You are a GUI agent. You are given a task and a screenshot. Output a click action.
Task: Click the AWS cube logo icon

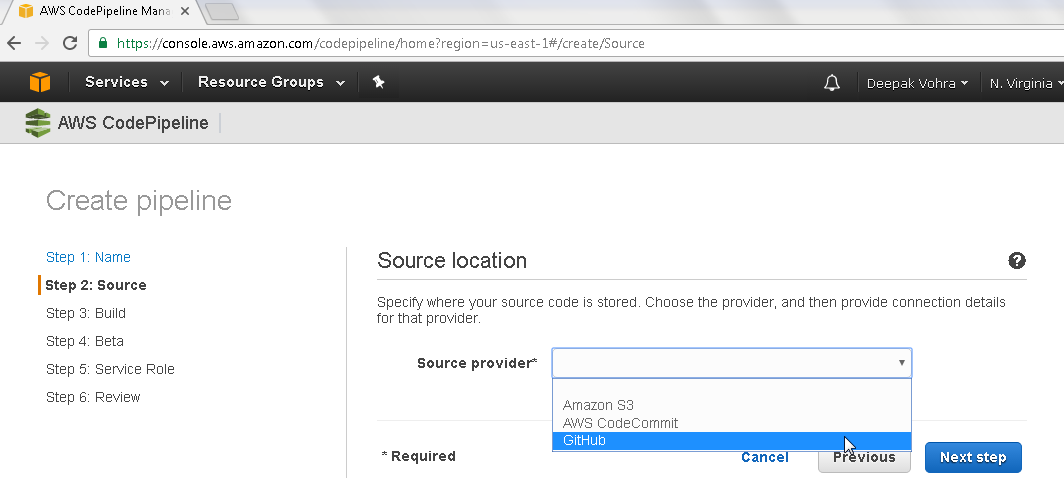click(x=40, y=82)
